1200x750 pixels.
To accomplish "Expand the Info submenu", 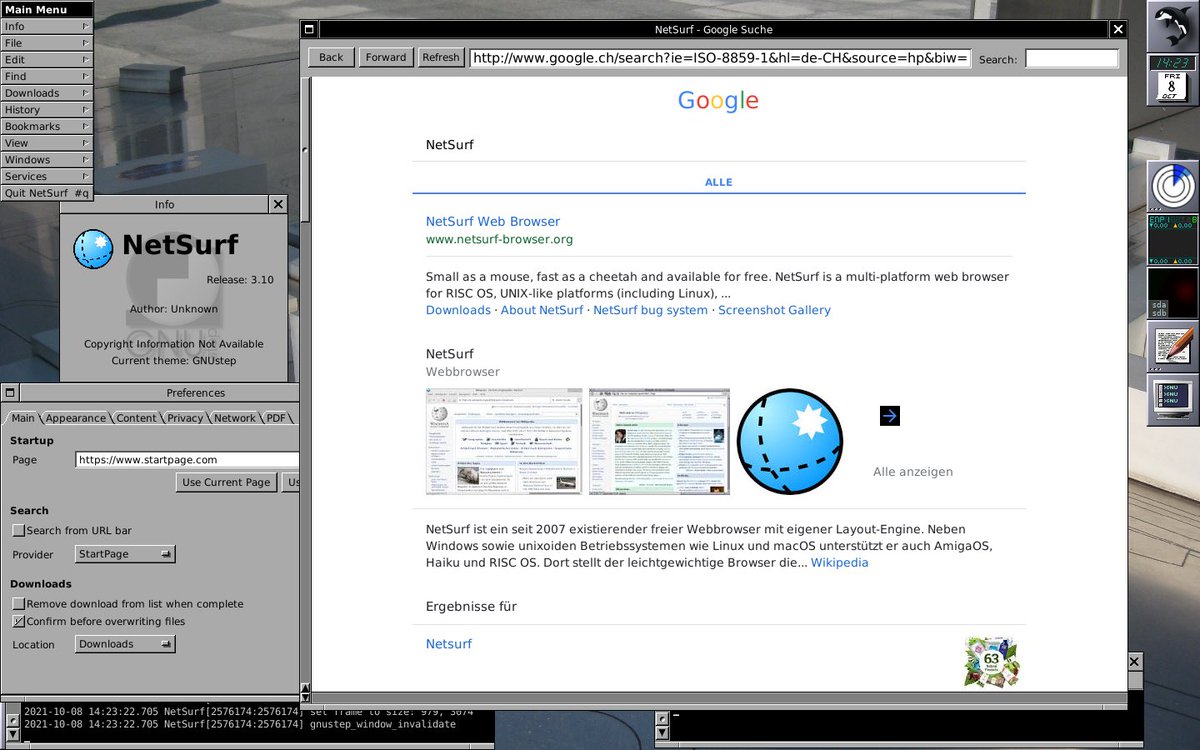I will tap(47, 26).
